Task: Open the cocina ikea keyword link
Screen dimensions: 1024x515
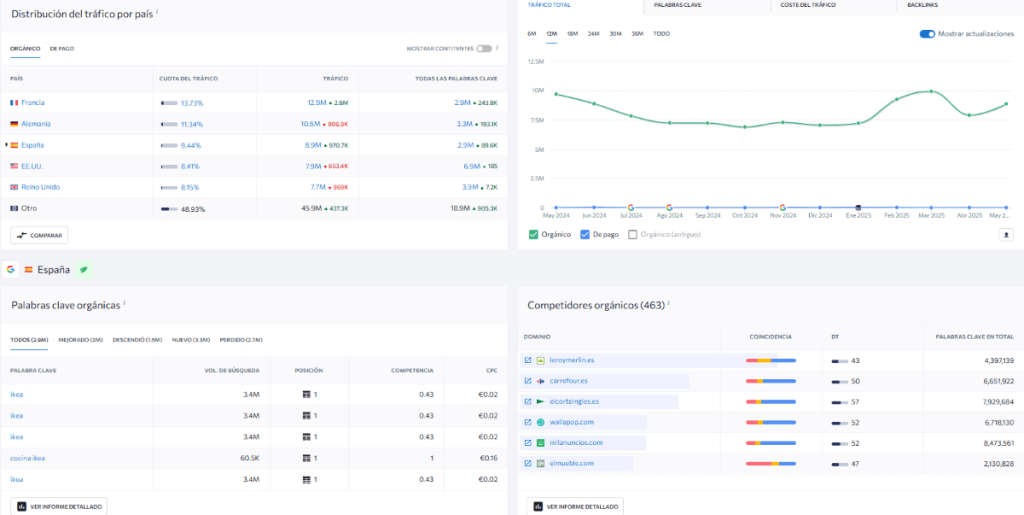Action: [x=27, y=458]
